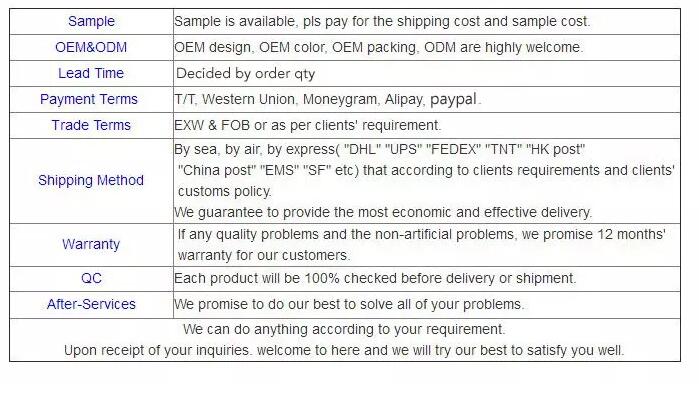Viewport: 699px width, 398px height.
Task: Click the 'By sea, by air' shipping line
Action: (379, 149)
